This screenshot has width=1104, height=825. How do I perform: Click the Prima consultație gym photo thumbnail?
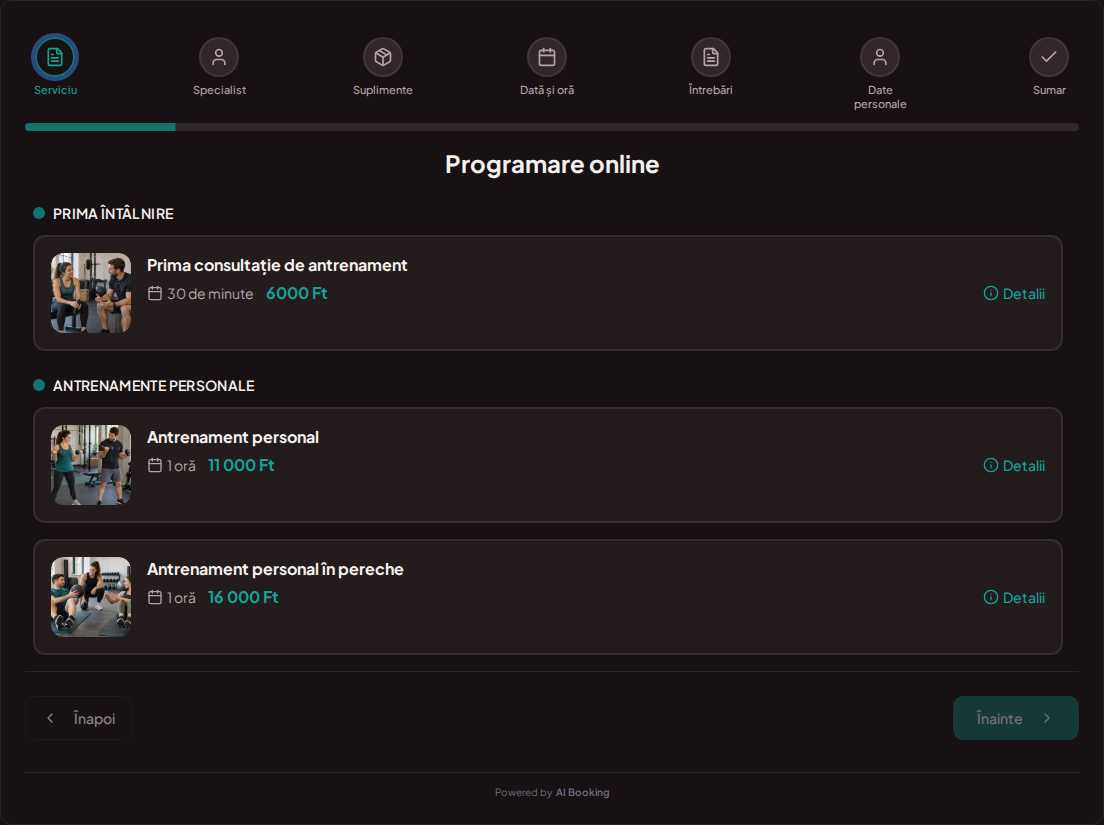pos(91,293)
